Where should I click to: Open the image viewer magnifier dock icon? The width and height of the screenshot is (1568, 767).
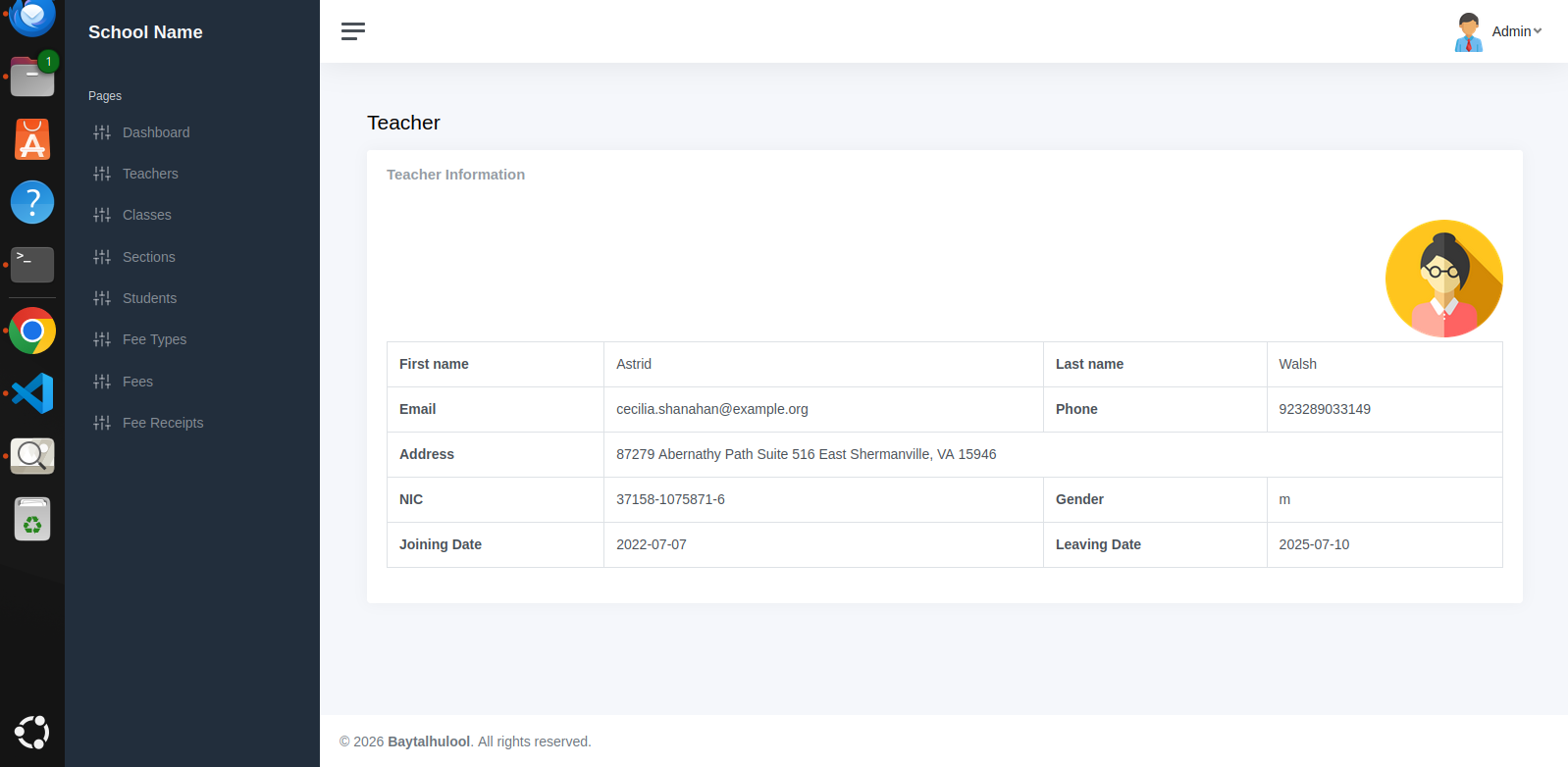click(x=32, y=456)
